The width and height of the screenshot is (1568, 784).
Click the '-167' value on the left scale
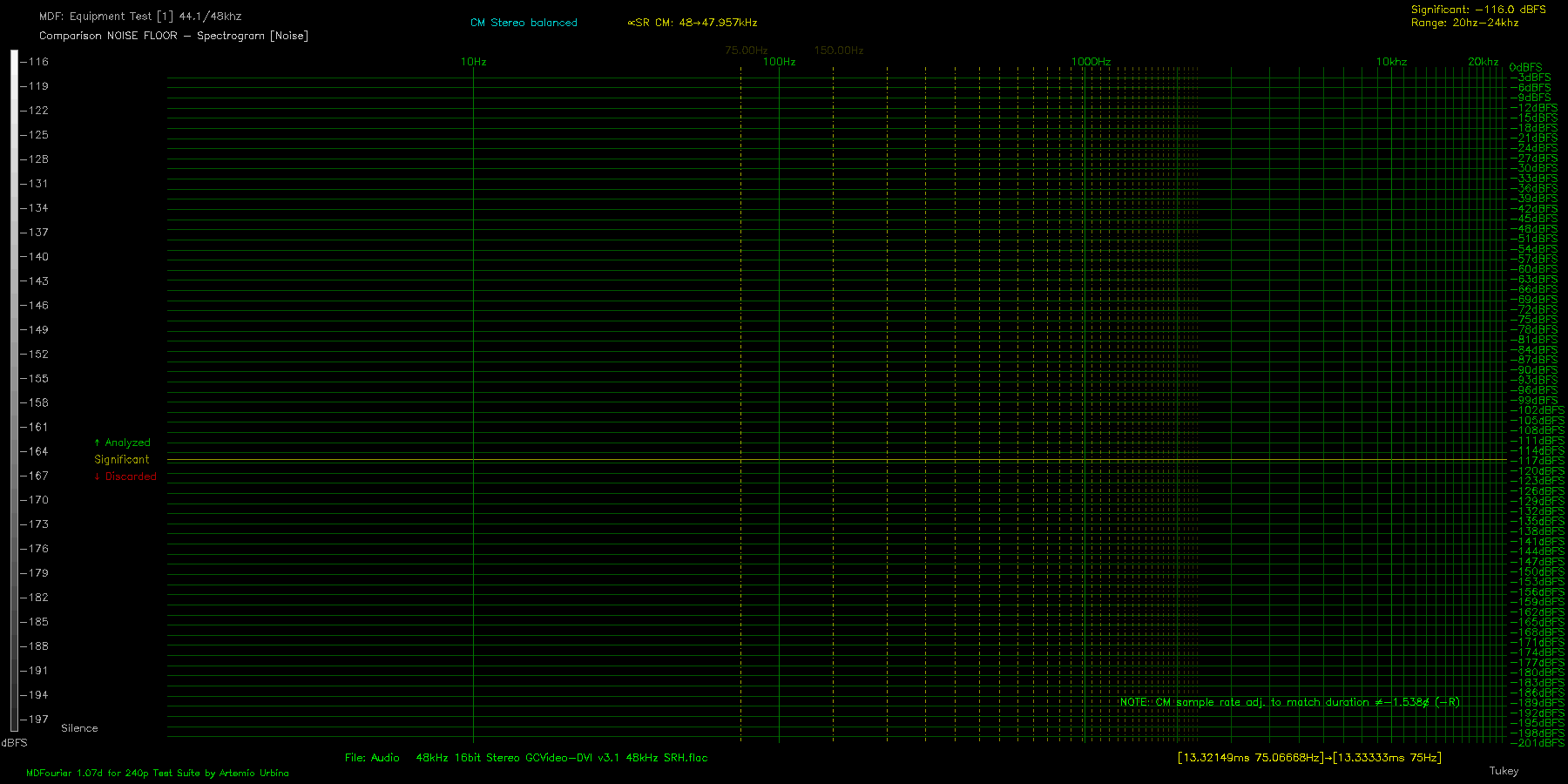pyautogui.click(x=35, y=476)
